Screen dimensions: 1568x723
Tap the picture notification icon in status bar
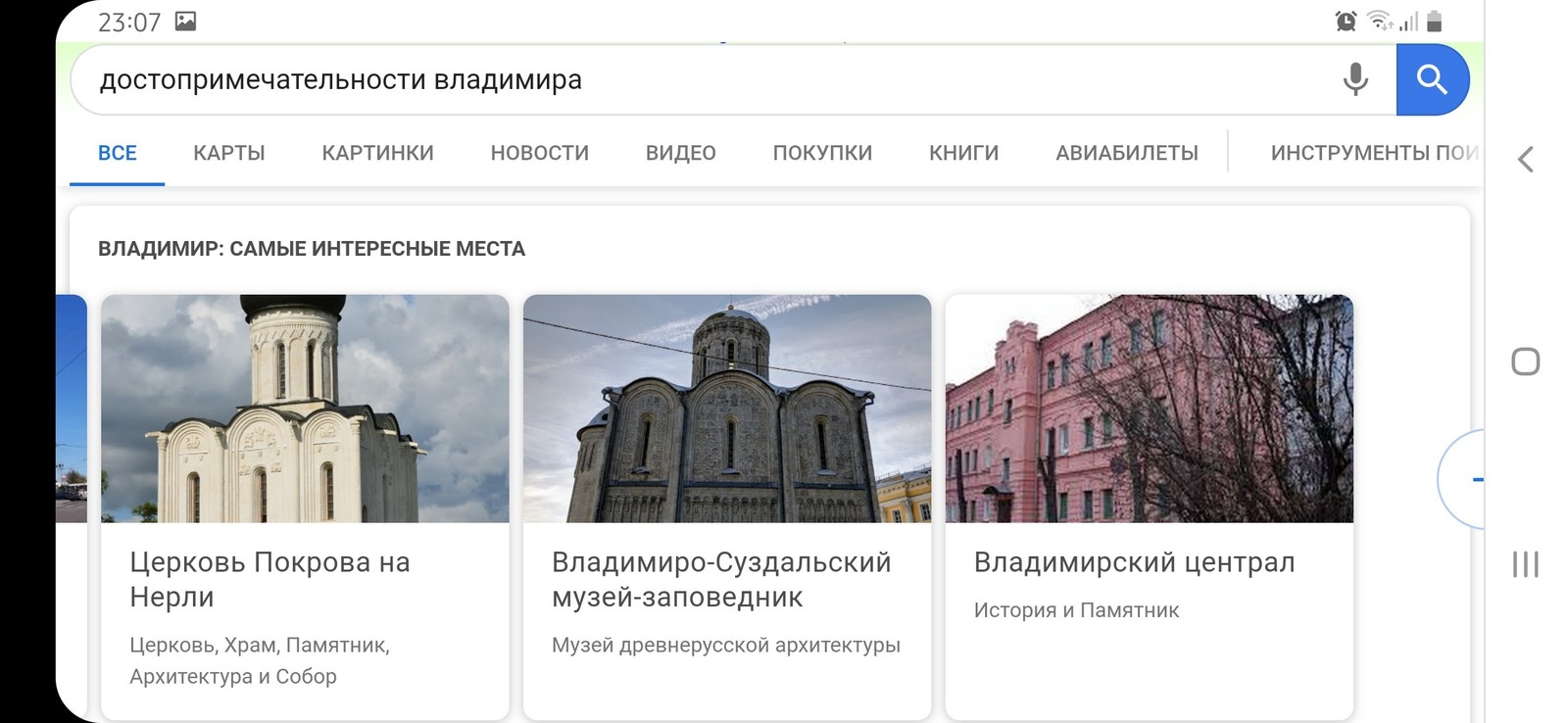point(185,21)
